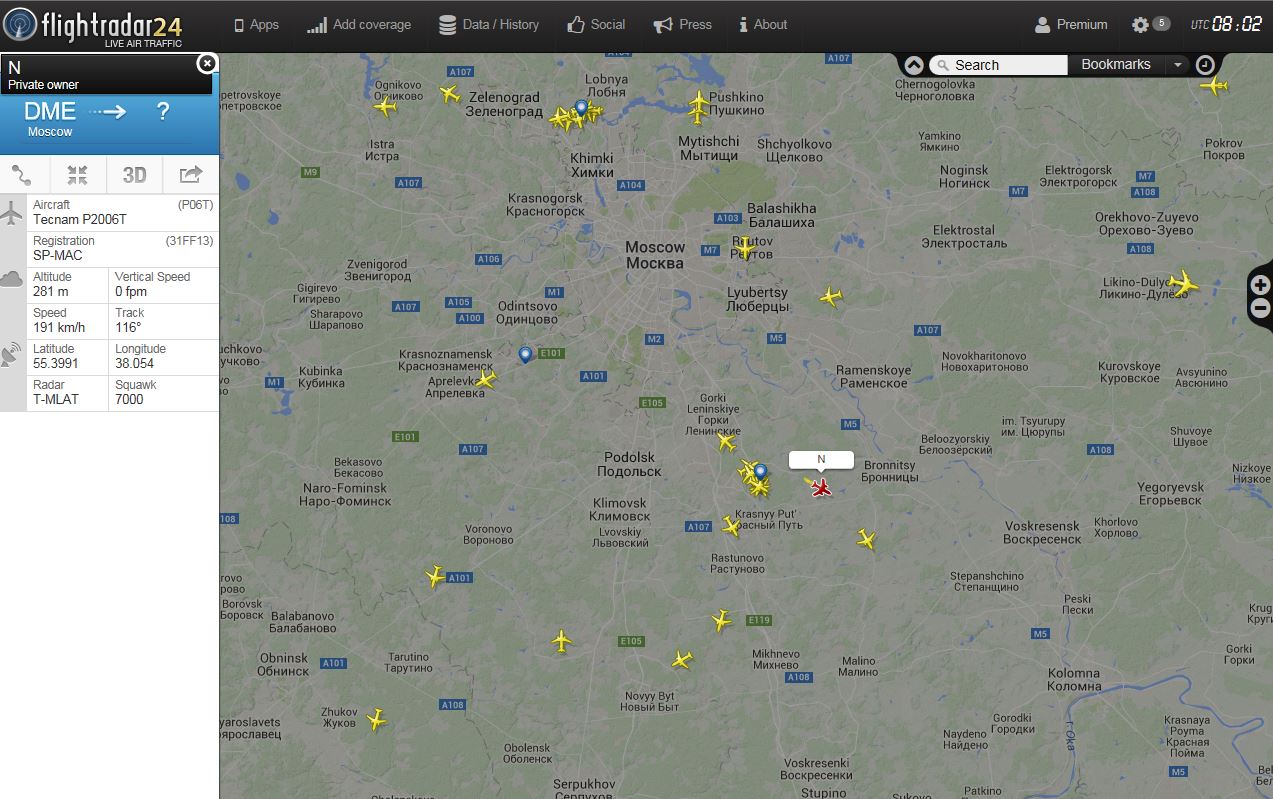
Task: Click the UTC clock display
Action: (1226, 24)
